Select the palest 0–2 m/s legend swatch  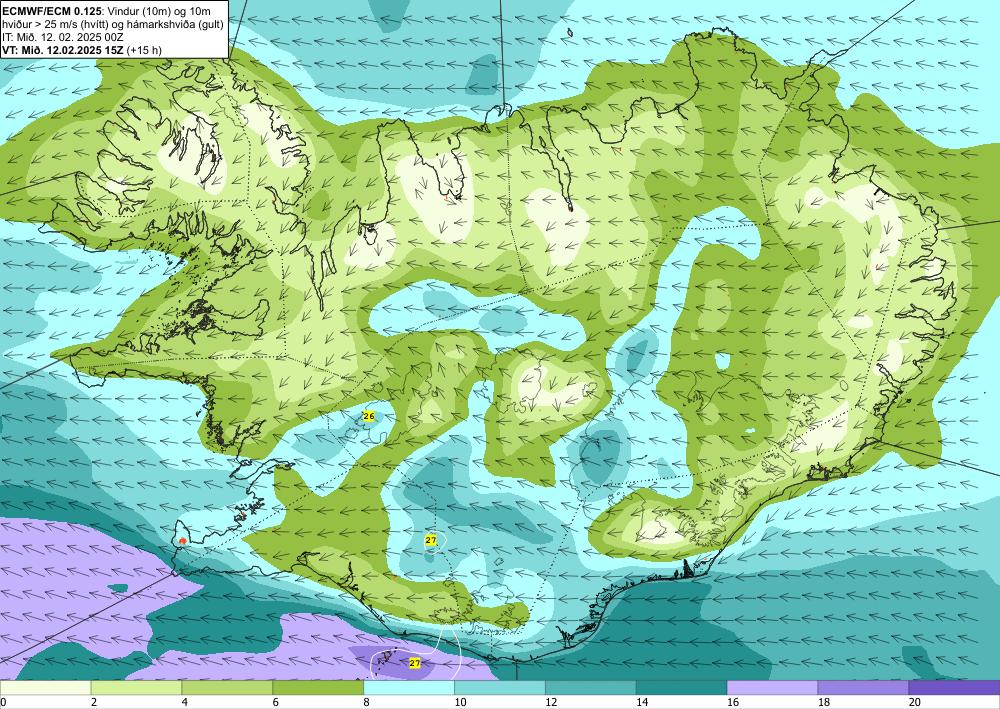[x=45, y=688]
